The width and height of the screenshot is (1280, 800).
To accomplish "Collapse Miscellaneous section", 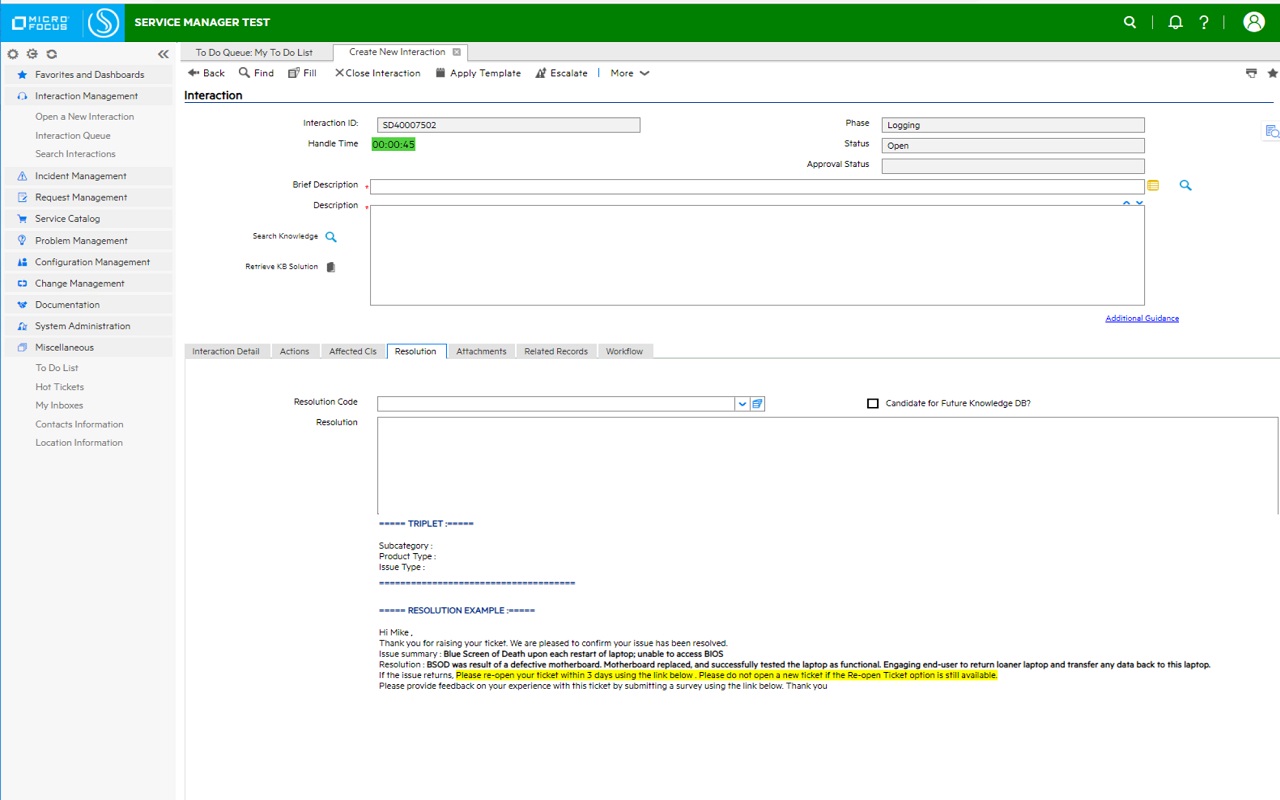I will [x=88, y=348].
